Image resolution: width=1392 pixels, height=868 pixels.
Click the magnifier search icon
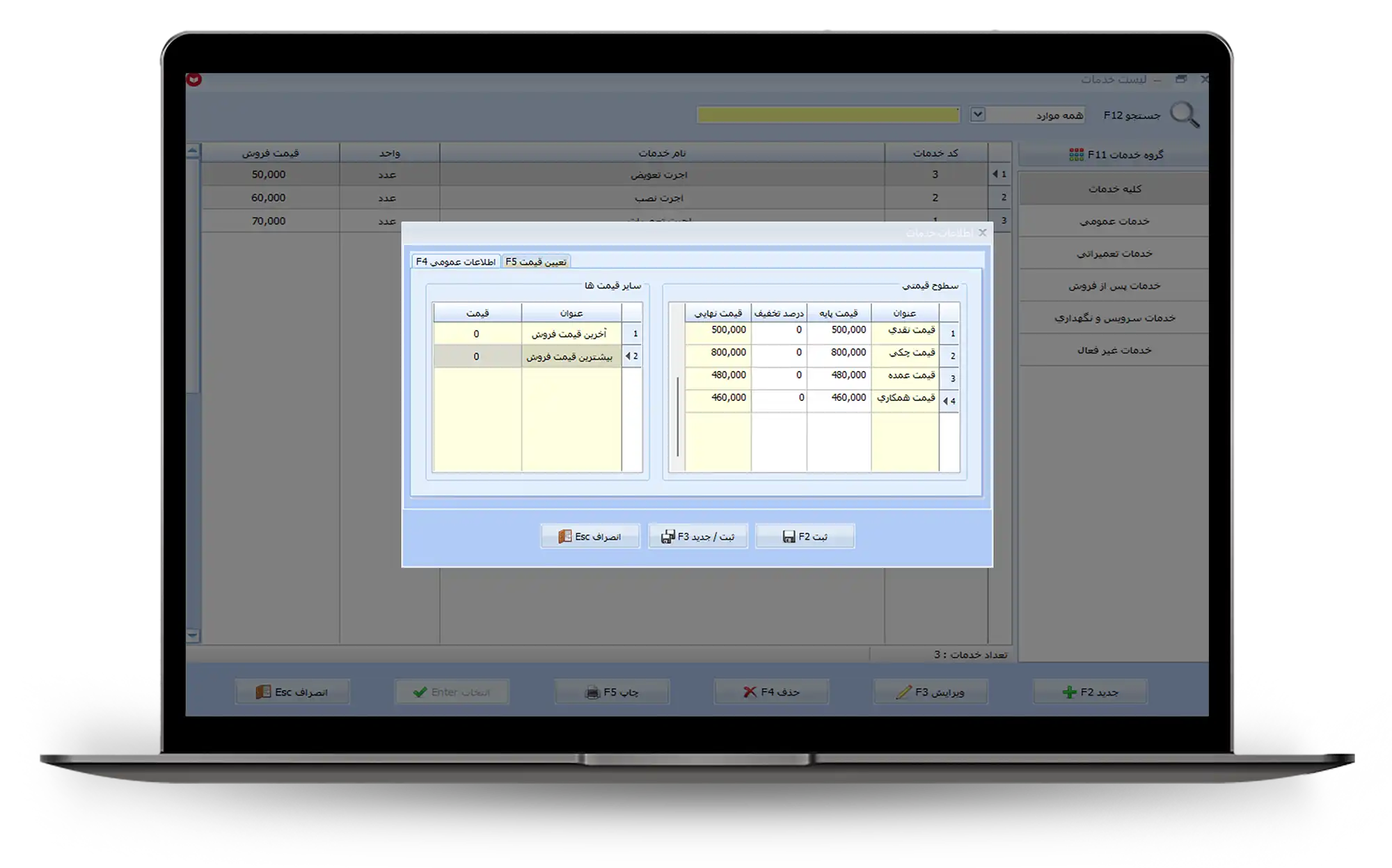coord(1184,115)
